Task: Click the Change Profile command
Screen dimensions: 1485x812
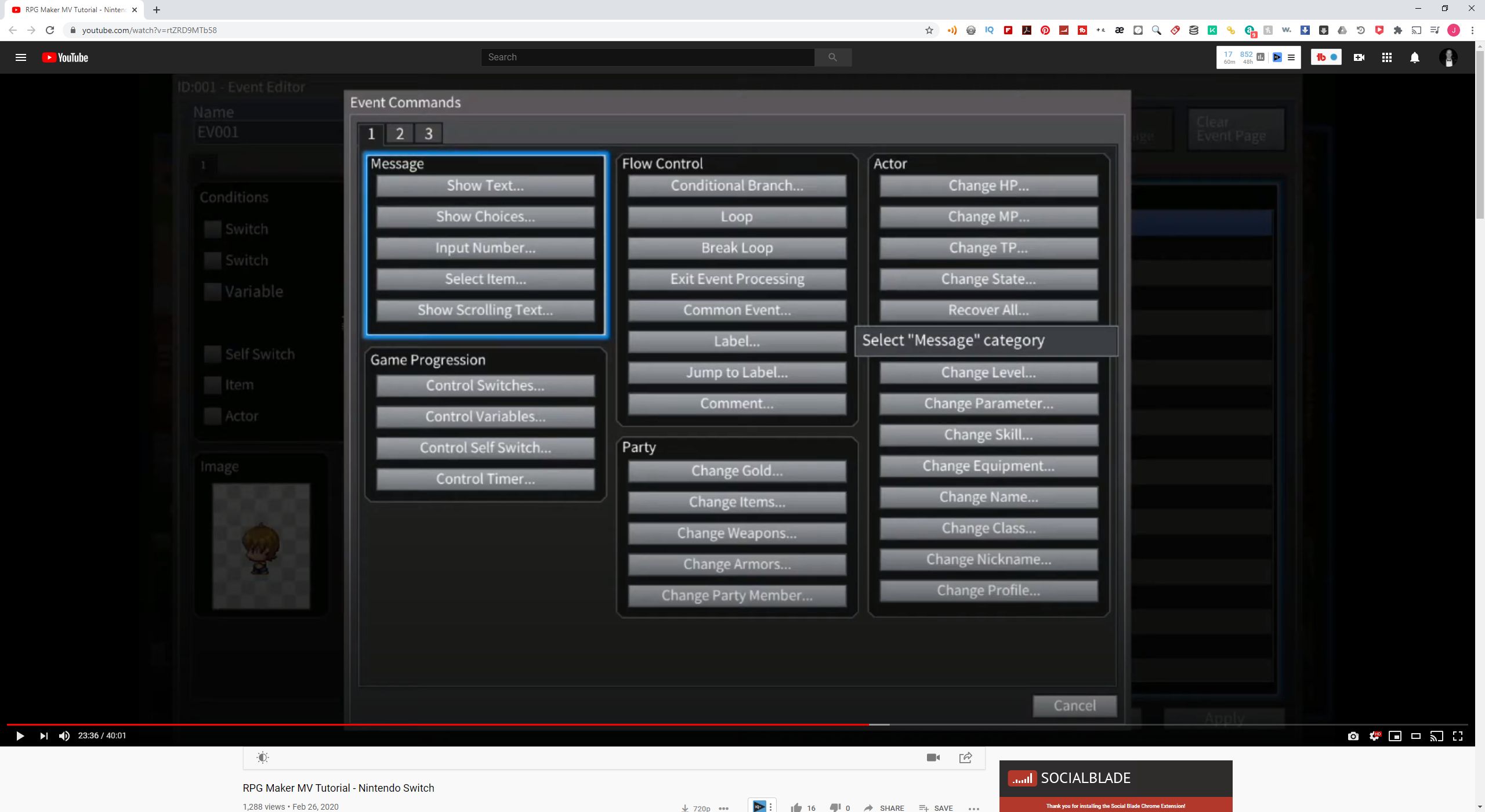Action: coord(989,591)
